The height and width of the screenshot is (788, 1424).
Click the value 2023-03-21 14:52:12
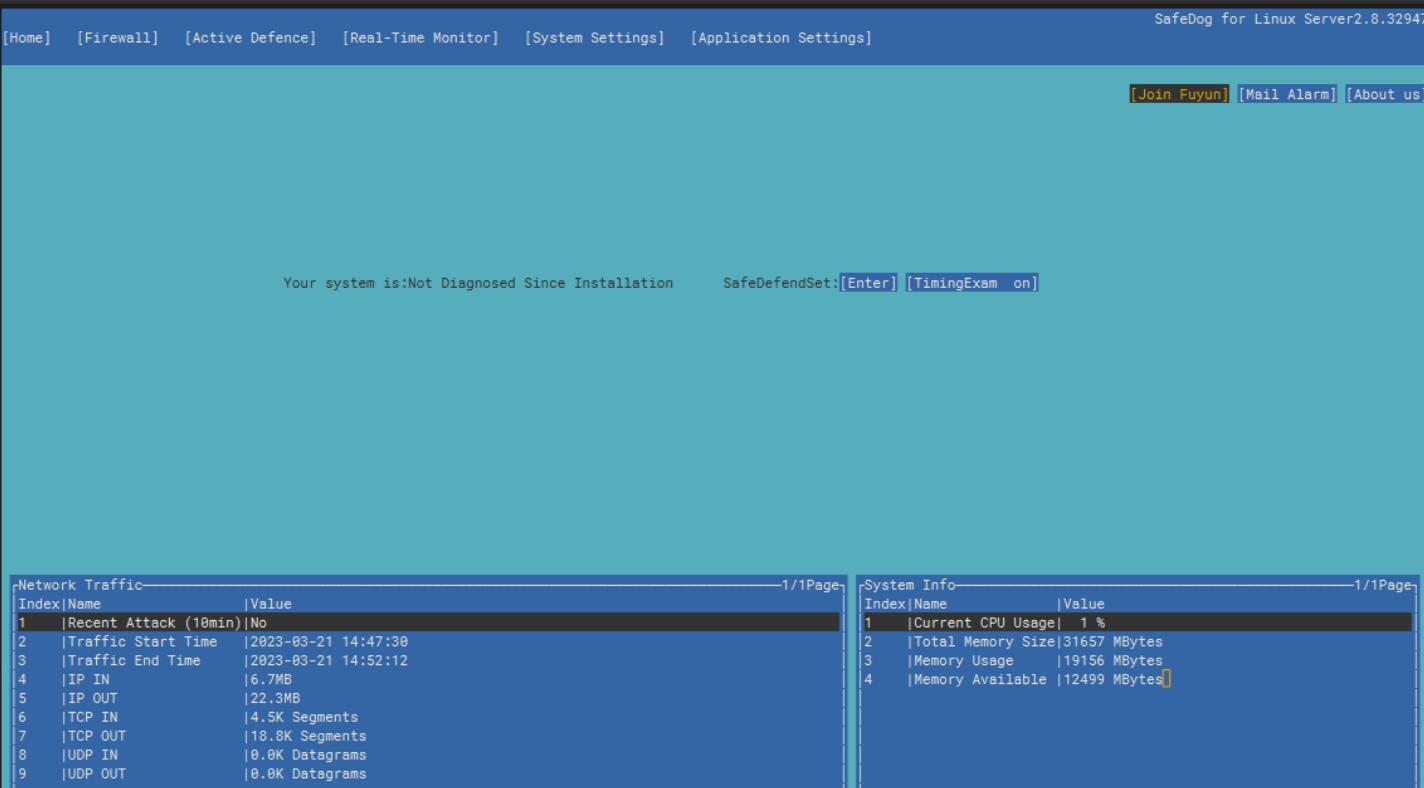[329, 661]
